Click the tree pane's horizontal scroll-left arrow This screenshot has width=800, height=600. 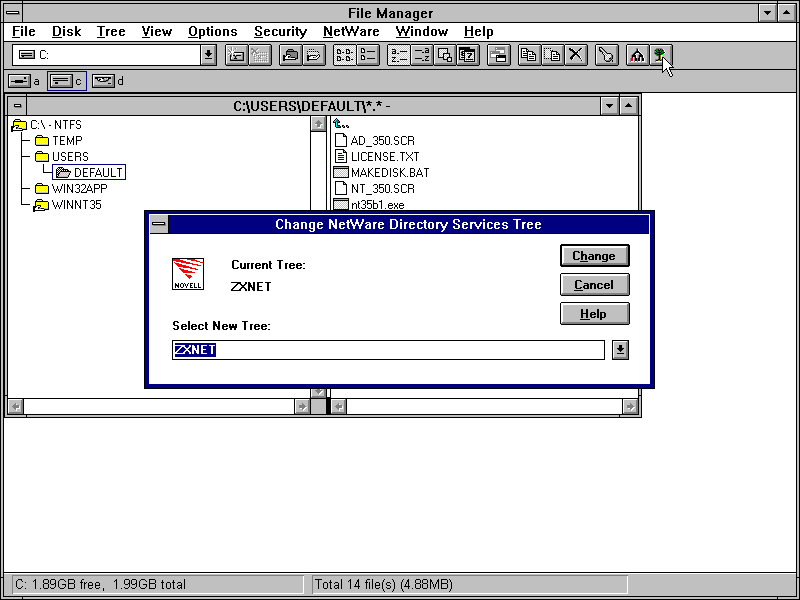(16, 406)
